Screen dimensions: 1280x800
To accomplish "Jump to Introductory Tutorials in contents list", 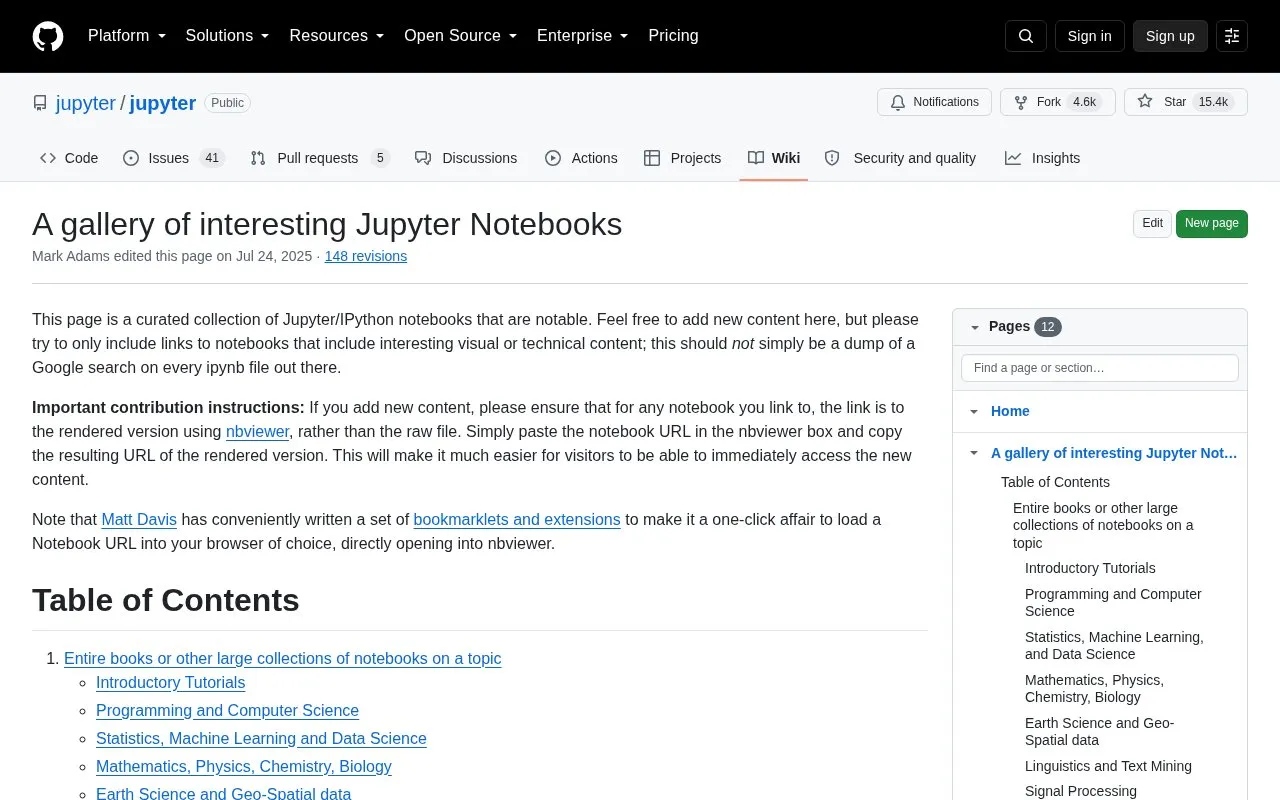I will click(x=170, y=683).
